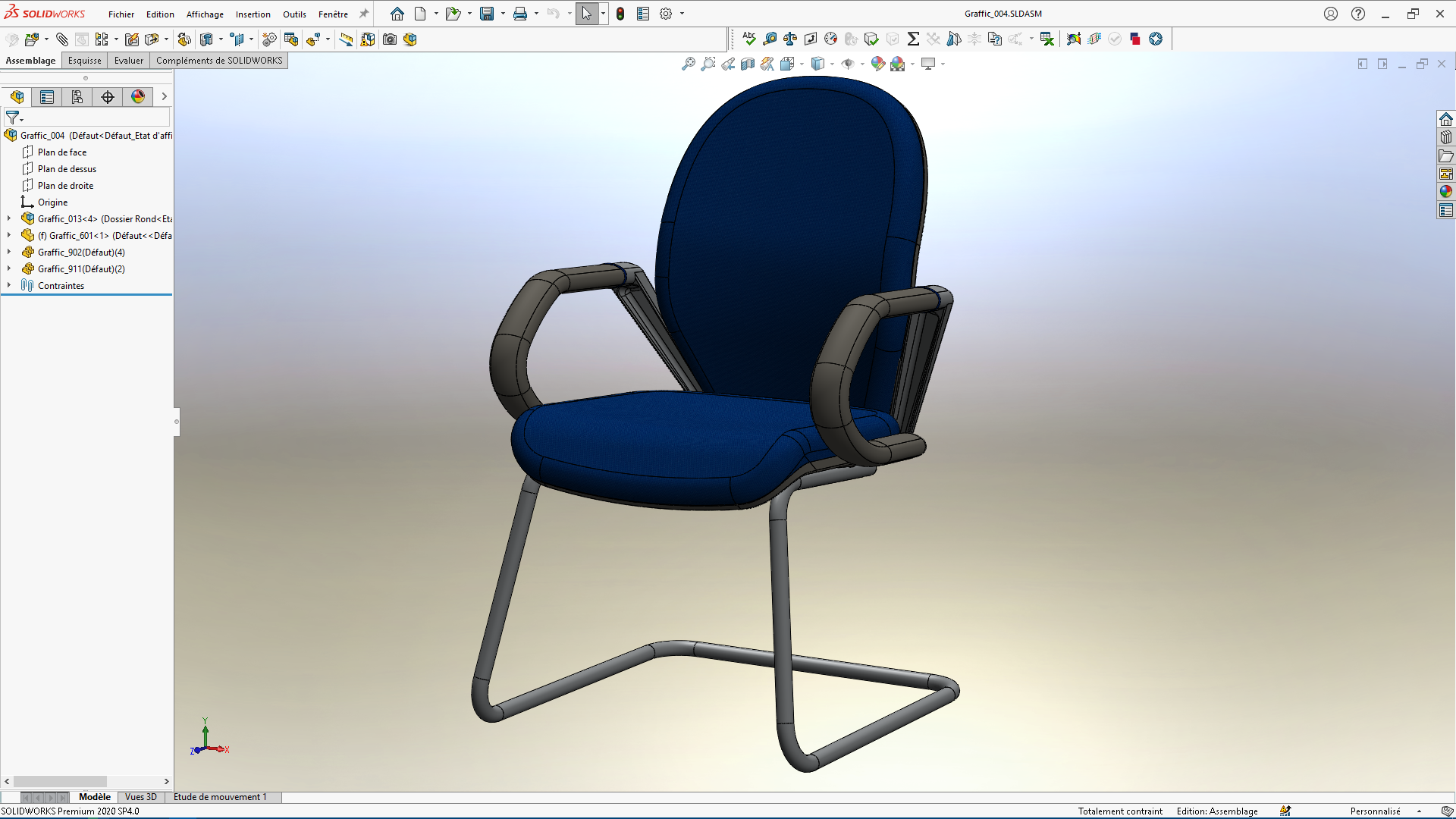Open Options via the gear icon
1456x819 pixels.
click(x=666, y=14)
